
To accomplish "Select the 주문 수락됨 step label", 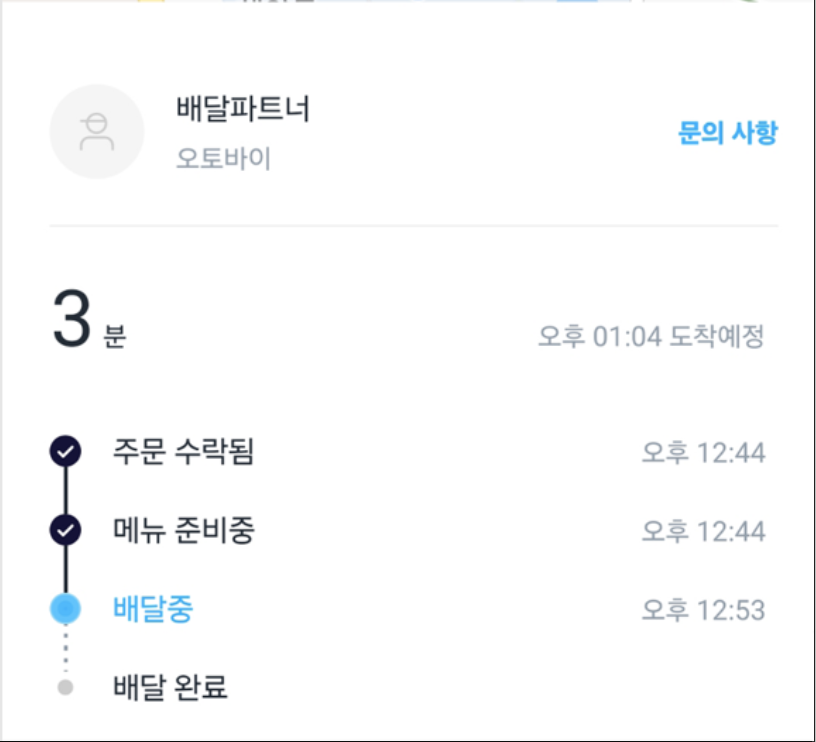I will pyautogui.click(x=184, y=452).
